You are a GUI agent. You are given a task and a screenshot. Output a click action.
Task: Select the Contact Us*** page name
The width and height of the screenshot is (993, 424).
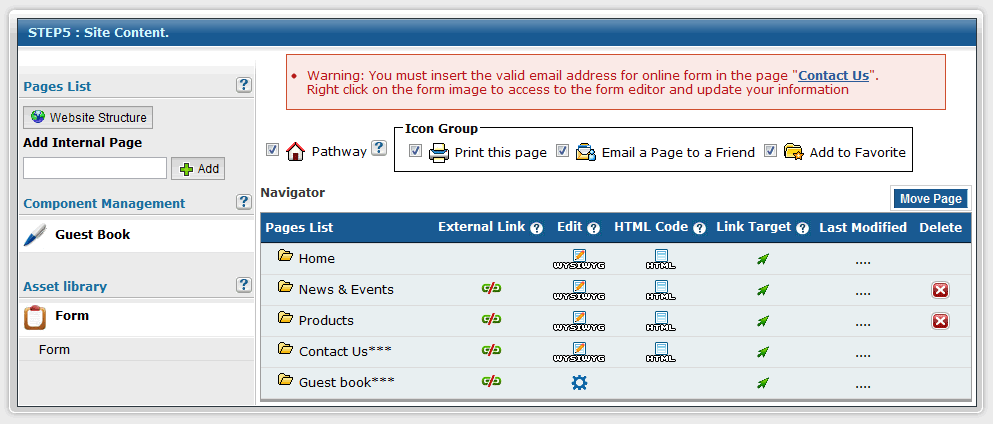click(x=345, y=352)
